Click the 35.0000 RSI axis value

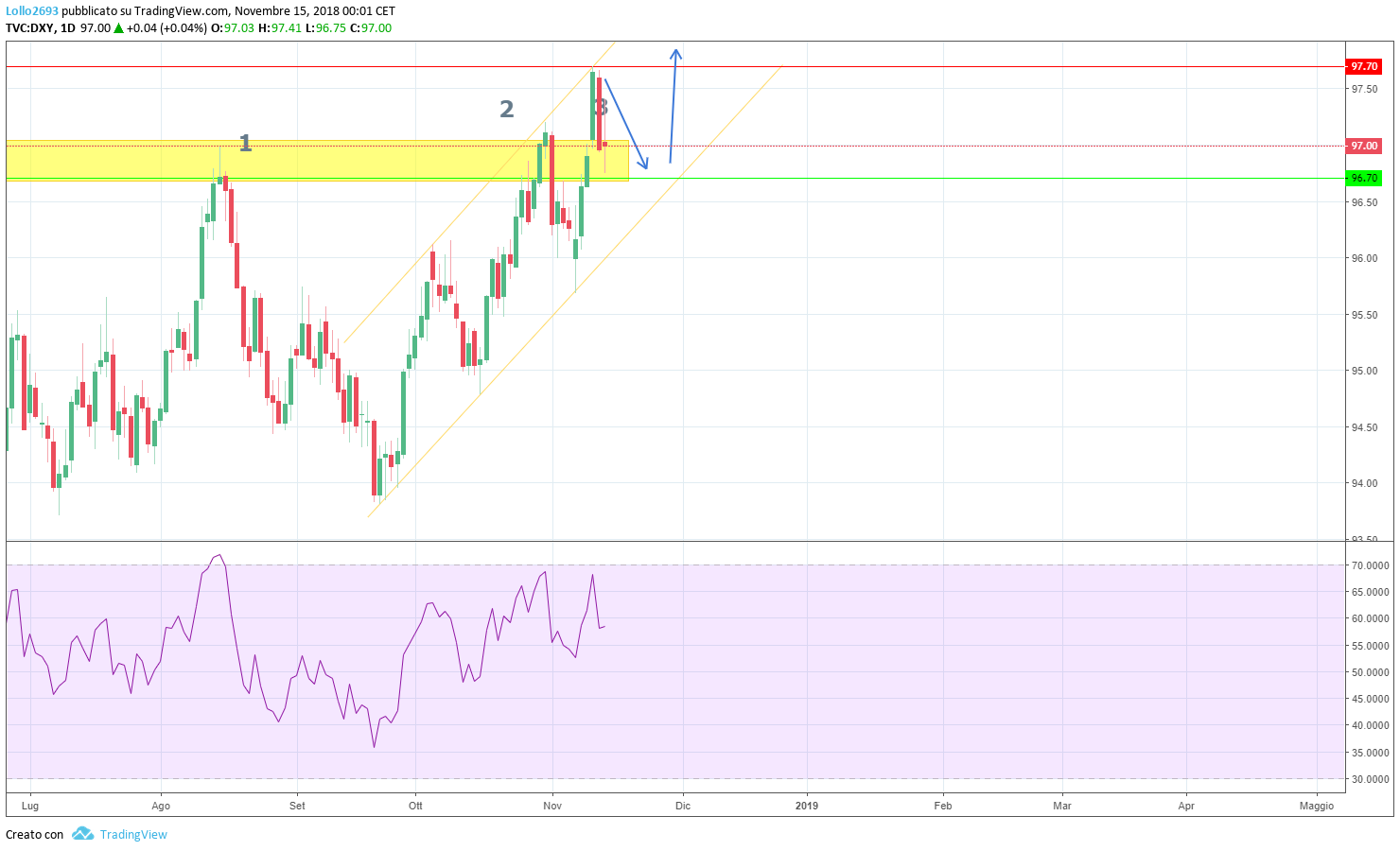(x=1370, y=753)
